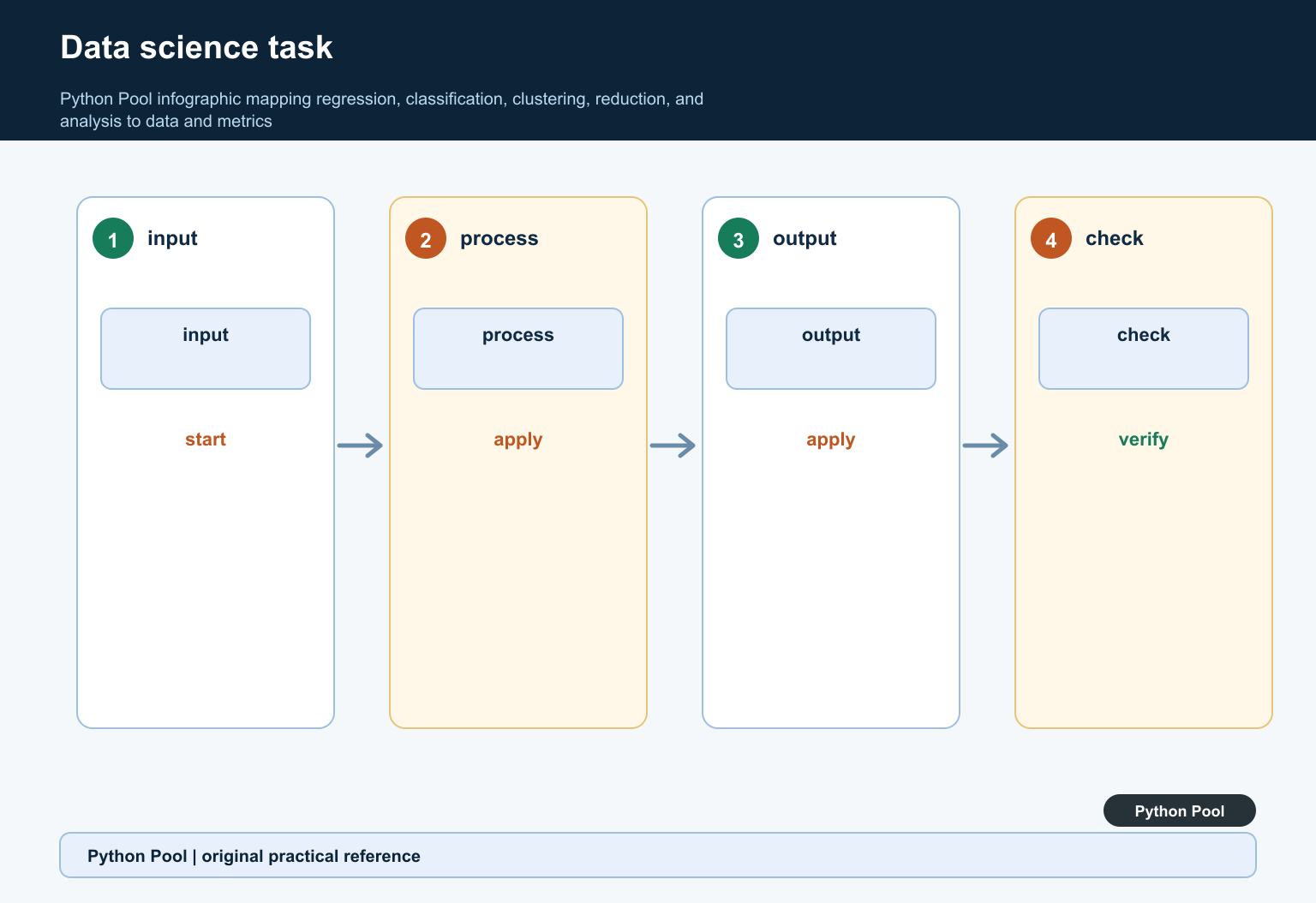The image size is (1316, 903).
Task: Click the orange step 2 number badge
Action: 426,238
